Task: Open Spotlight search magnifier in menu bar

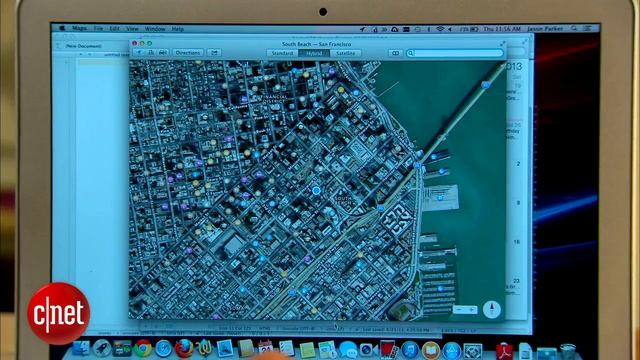Action: click(x=574, y=29)
